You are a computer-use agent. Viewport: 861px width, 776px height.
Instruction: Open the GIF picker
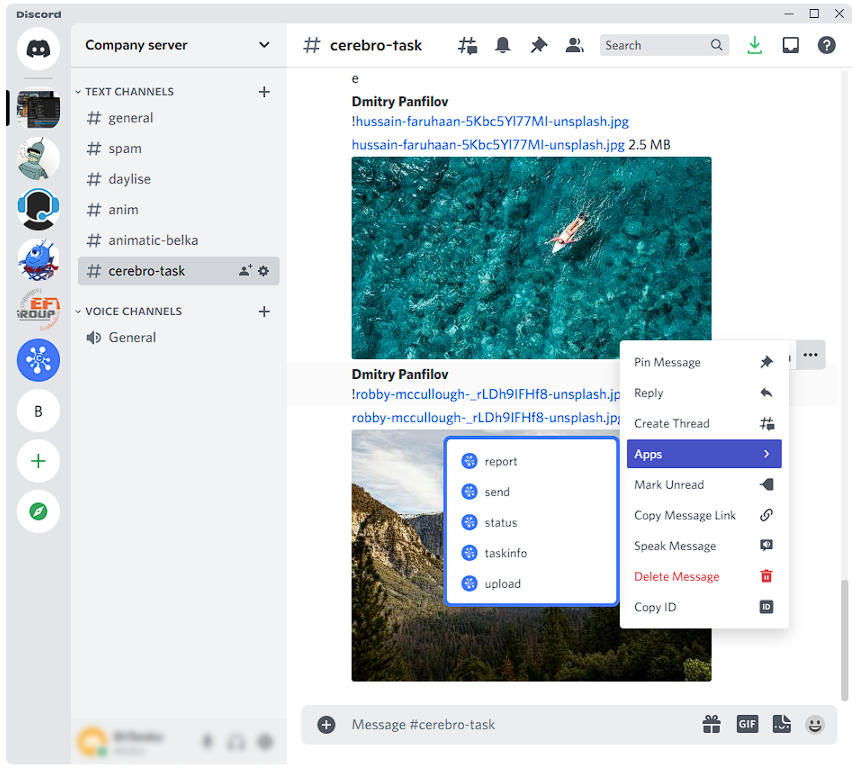click(x=747, y=725)
